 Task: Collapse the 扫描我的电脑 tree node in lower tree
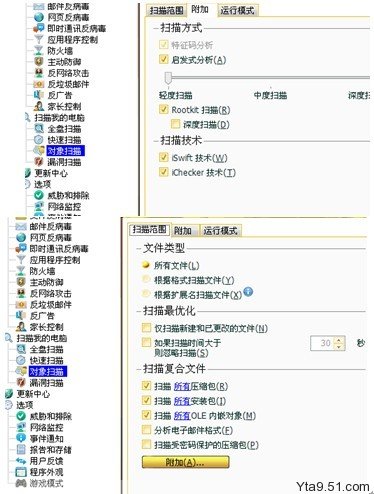[9, 338]
